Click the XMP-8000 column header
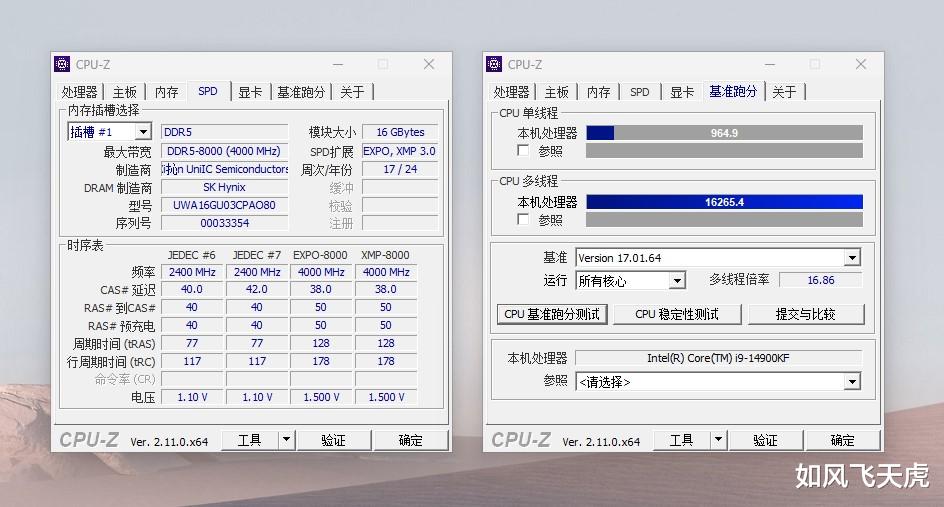The width and height of the screenshot is (944, 507). [x=385, y=255]
